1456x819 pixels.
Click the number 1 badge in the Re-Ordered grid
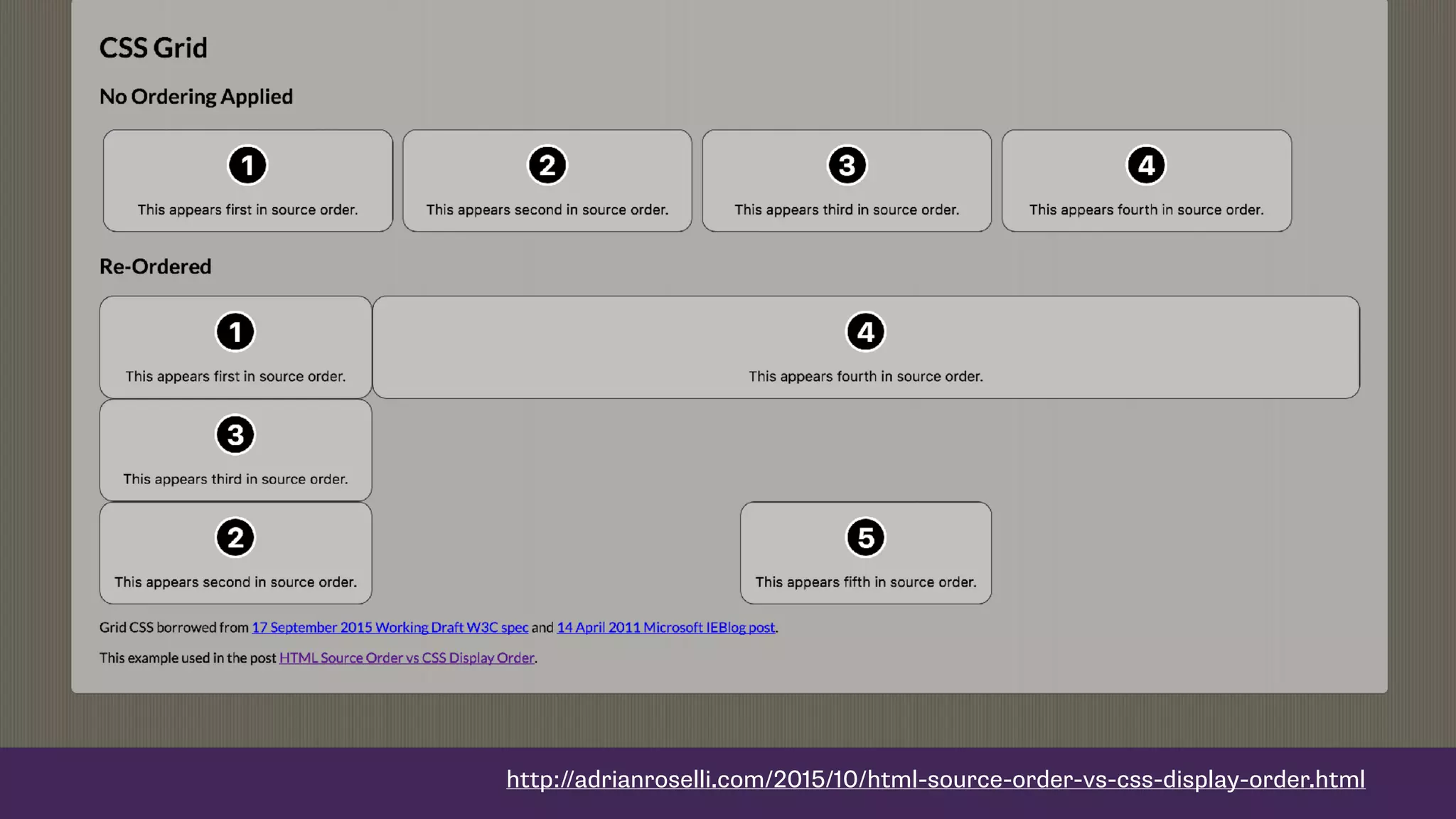pos(235,332)
